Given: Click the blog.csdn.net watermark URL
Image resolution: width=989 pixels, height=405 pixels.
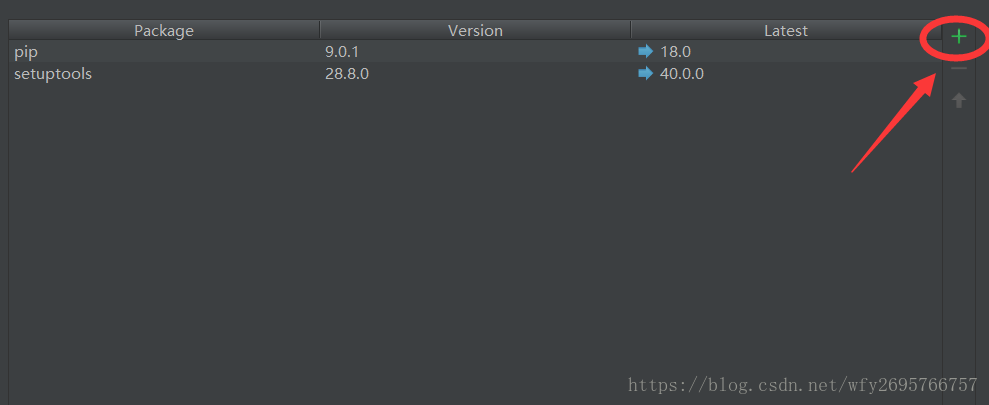Looking at the screenshot, I should click(x=802, y=385).
